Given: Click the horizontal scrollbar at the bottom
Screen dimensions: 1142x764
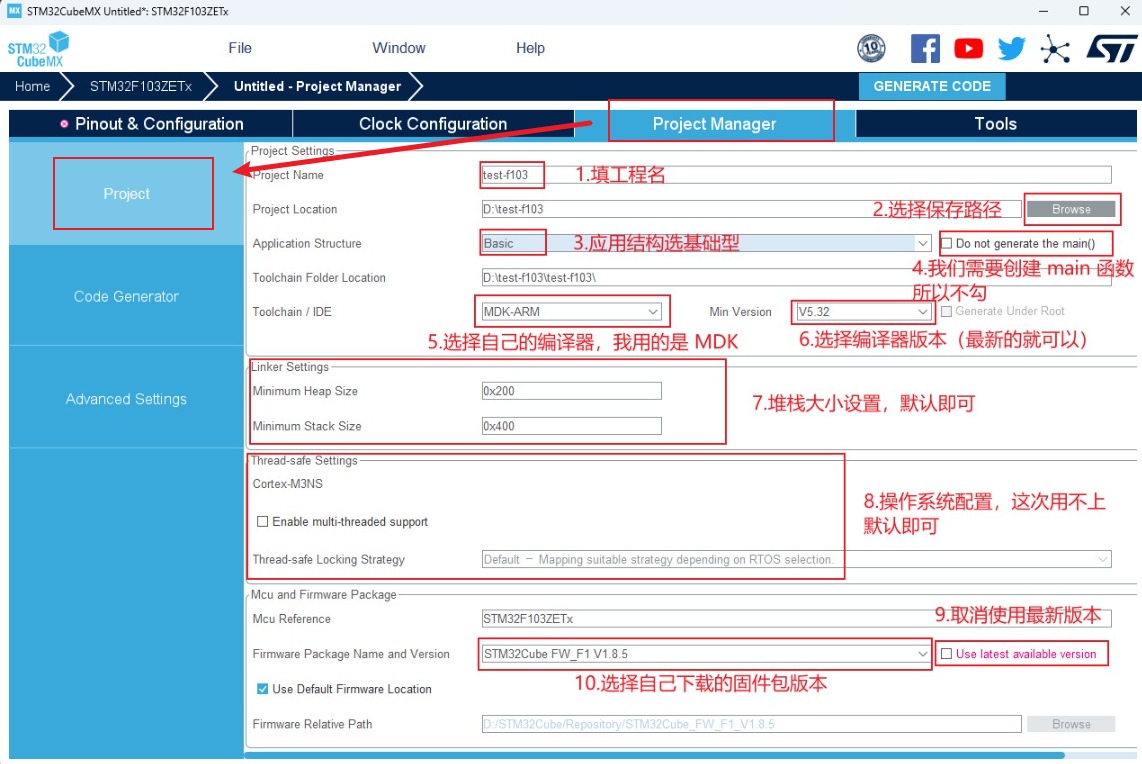Looking at the screenshot, I should point(654,755).
